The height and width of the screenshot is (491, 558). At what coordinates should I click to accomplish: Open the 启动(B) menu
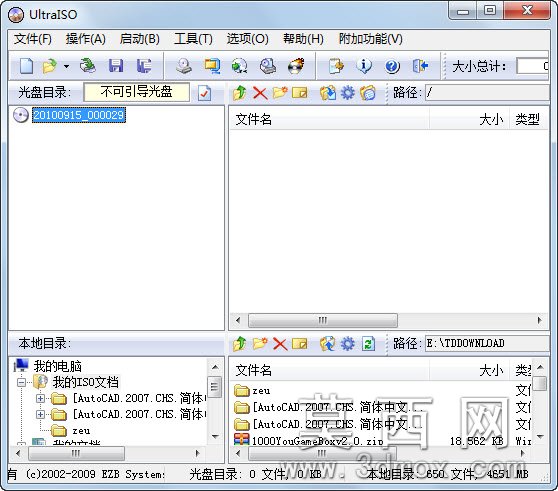[x=140, y=39]
